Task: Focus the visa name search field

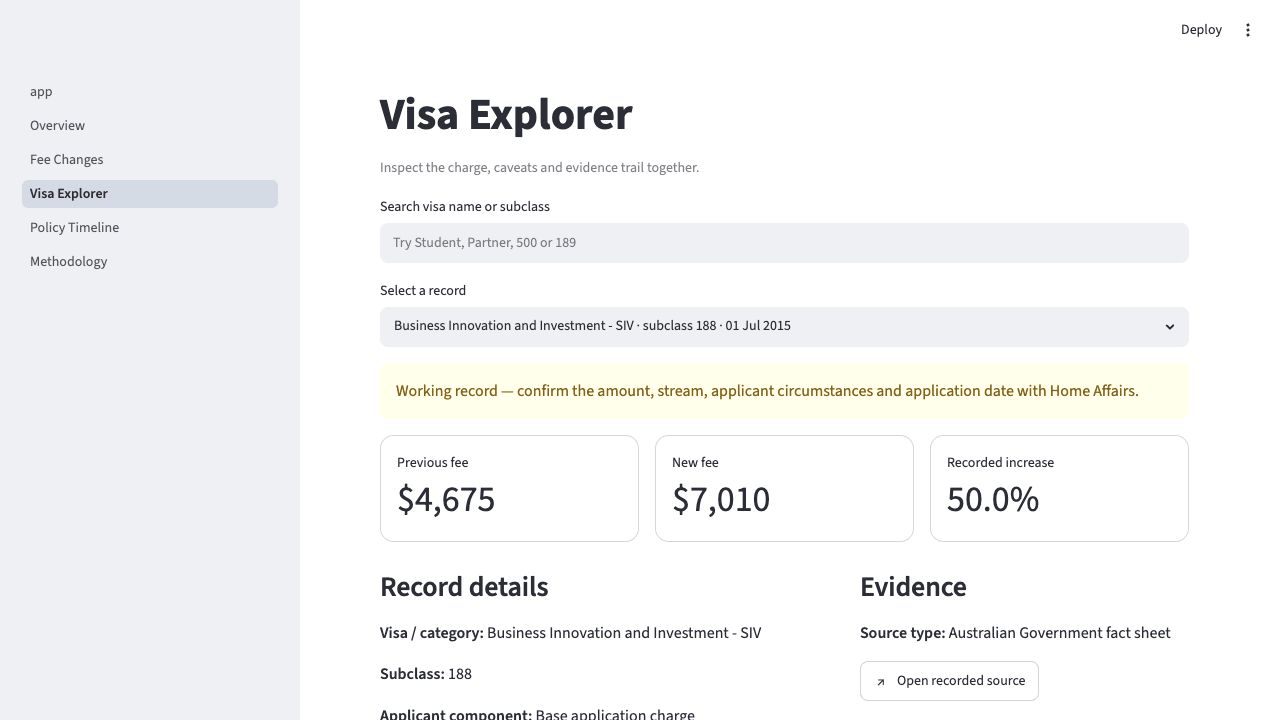Action: [784, 243]
